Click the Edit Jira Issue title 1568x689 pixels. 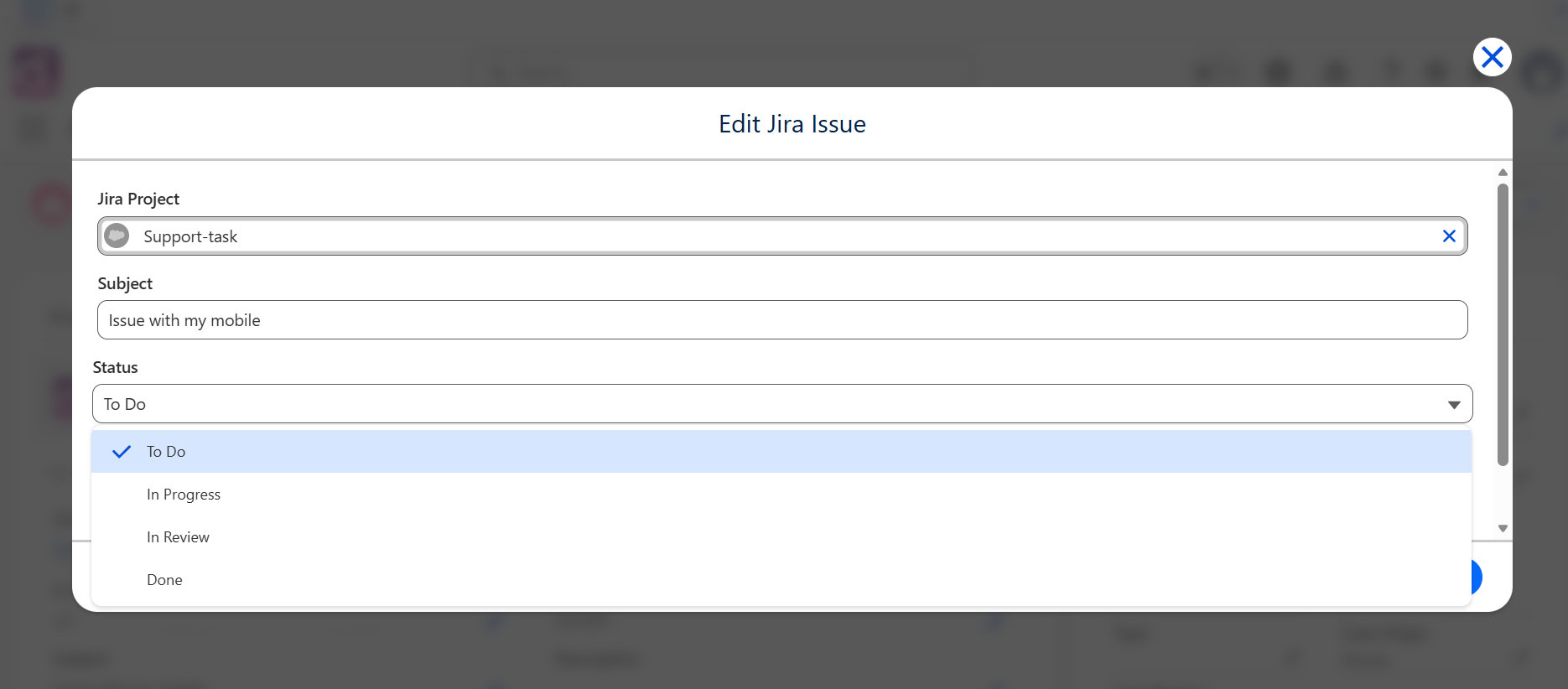[792, 124]
